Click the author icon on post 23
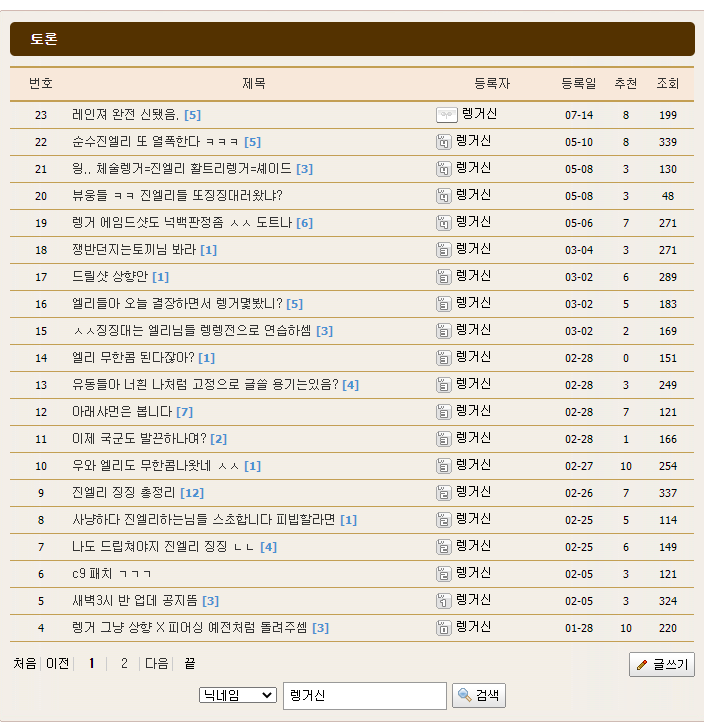Viewport: 704px width, 723px height. (447, 115)
